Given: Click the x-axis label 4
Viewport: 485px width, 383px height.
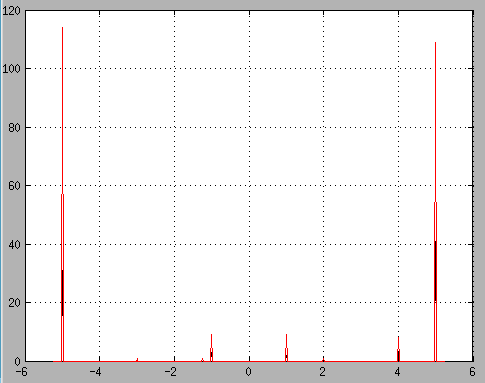Looking at the screenshot, I should pos(397,372).
